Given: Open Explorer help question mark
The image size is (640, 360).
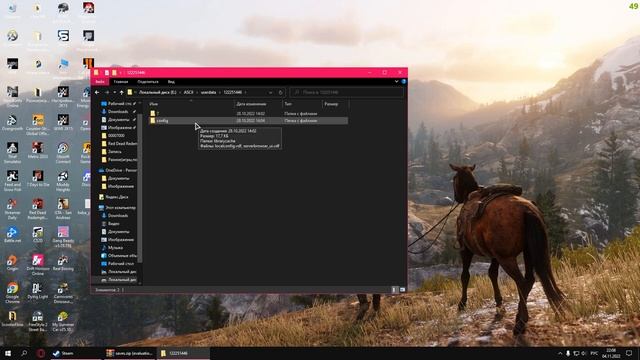Looking at the screenshot, I should 404,82.
